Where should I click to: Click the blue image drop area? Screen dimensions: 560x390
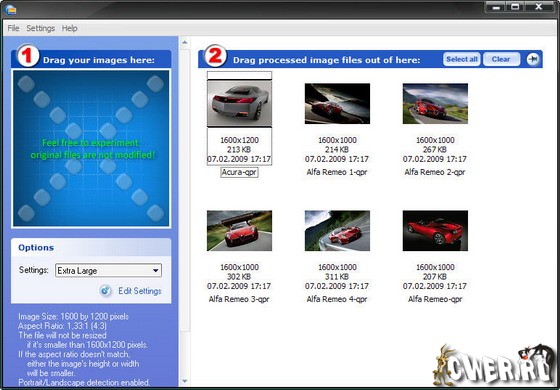click(91, 148)
